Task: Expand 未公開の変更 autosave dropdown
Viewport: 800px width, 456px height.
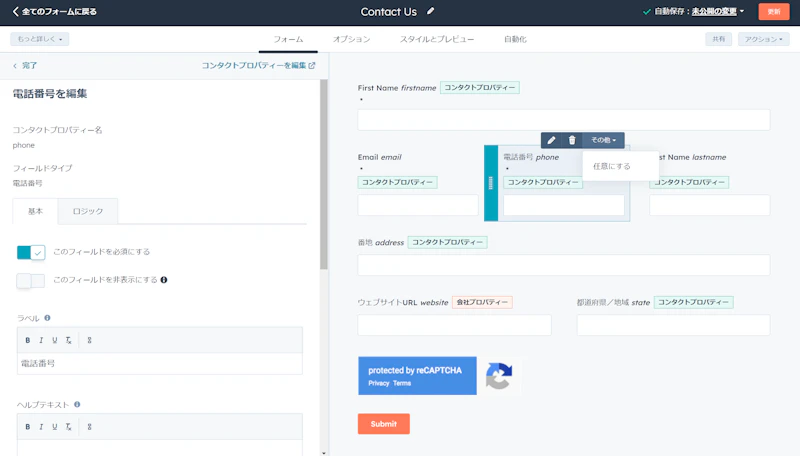Action: [717, 11]
